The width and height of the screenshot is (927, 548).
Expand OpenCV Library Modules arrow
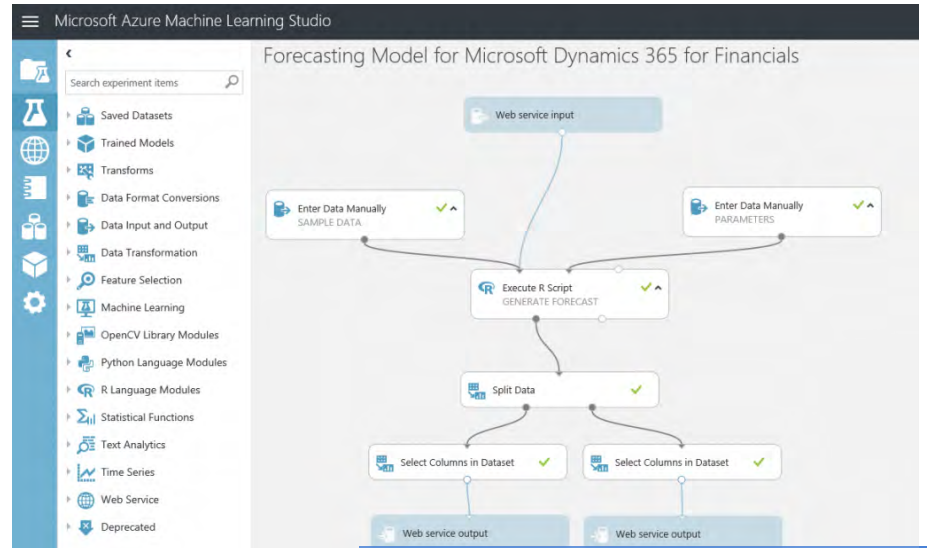coord(69,335)
